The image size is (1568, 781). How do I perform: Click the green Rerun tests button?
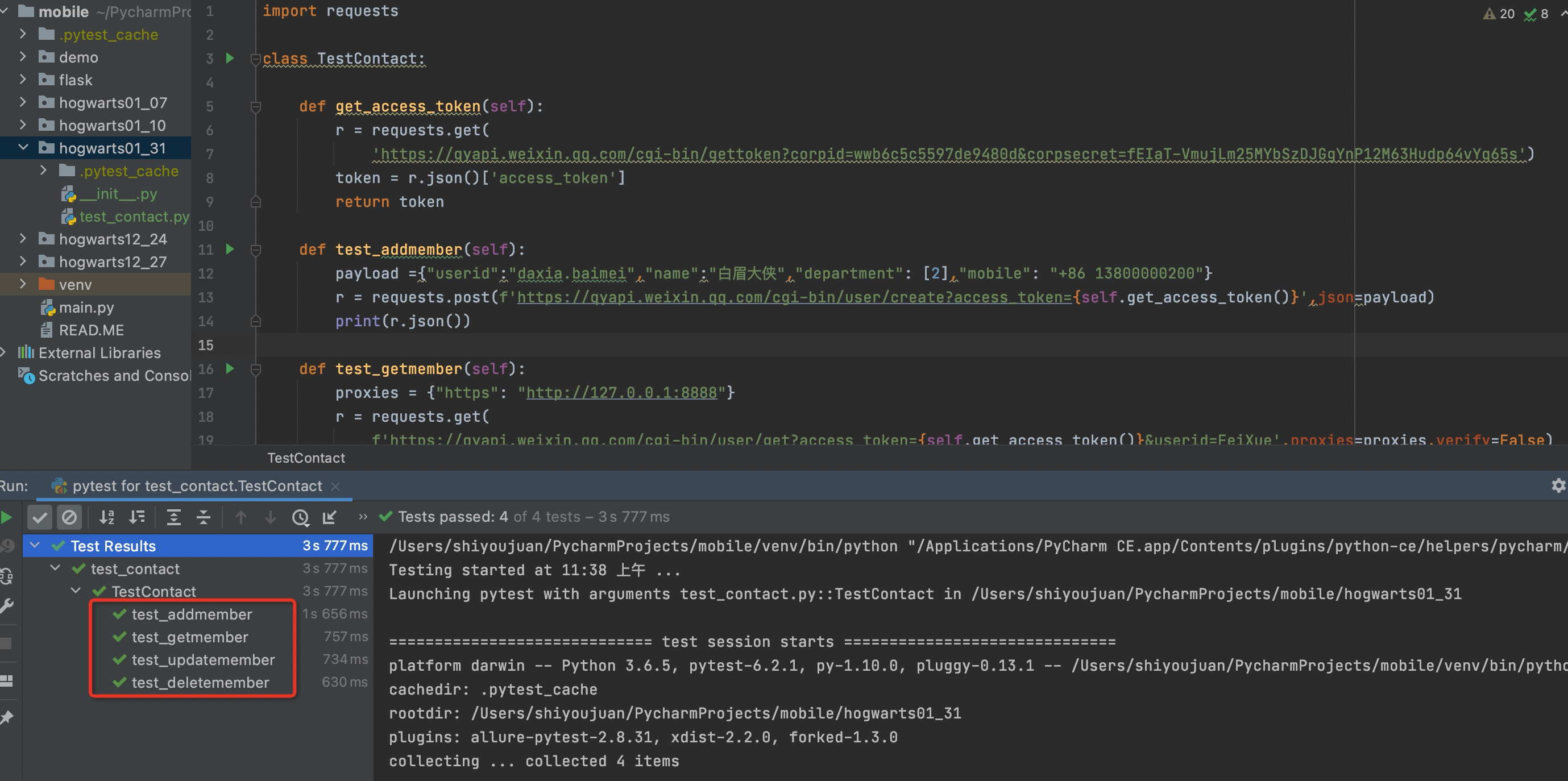click(x=7, y=517)
